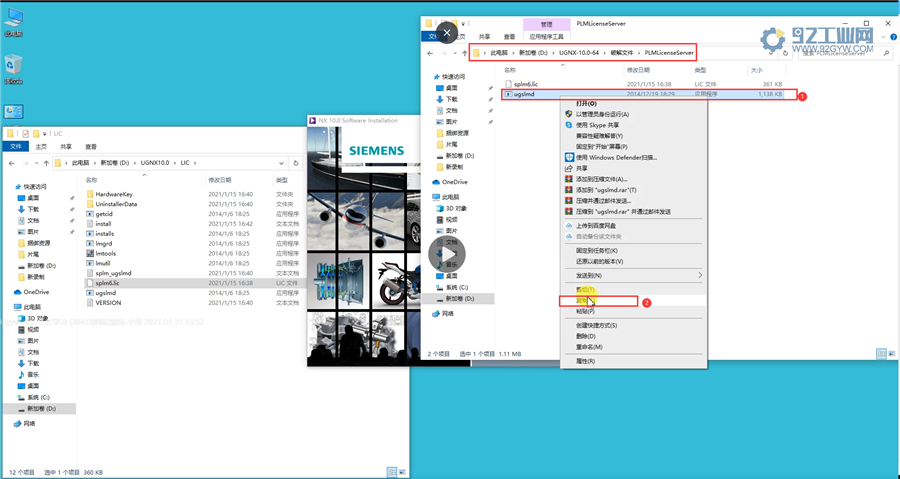The image size is (900, 479).
Task: Open the 文件 tab in the LIC window
Action: click(x=16, y=146)
